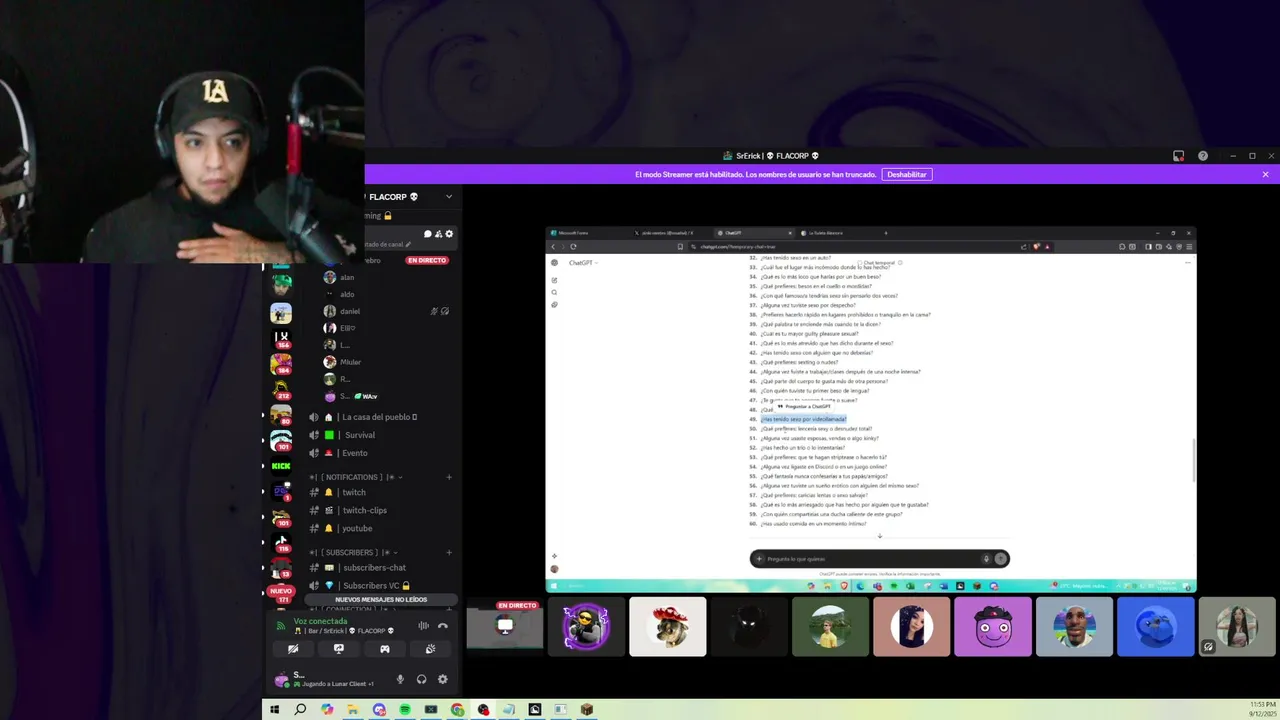This screenshot has width=1280, height=720.
Task: Toggle headphones deafen in user panel
Action: [x=422, y=679]
